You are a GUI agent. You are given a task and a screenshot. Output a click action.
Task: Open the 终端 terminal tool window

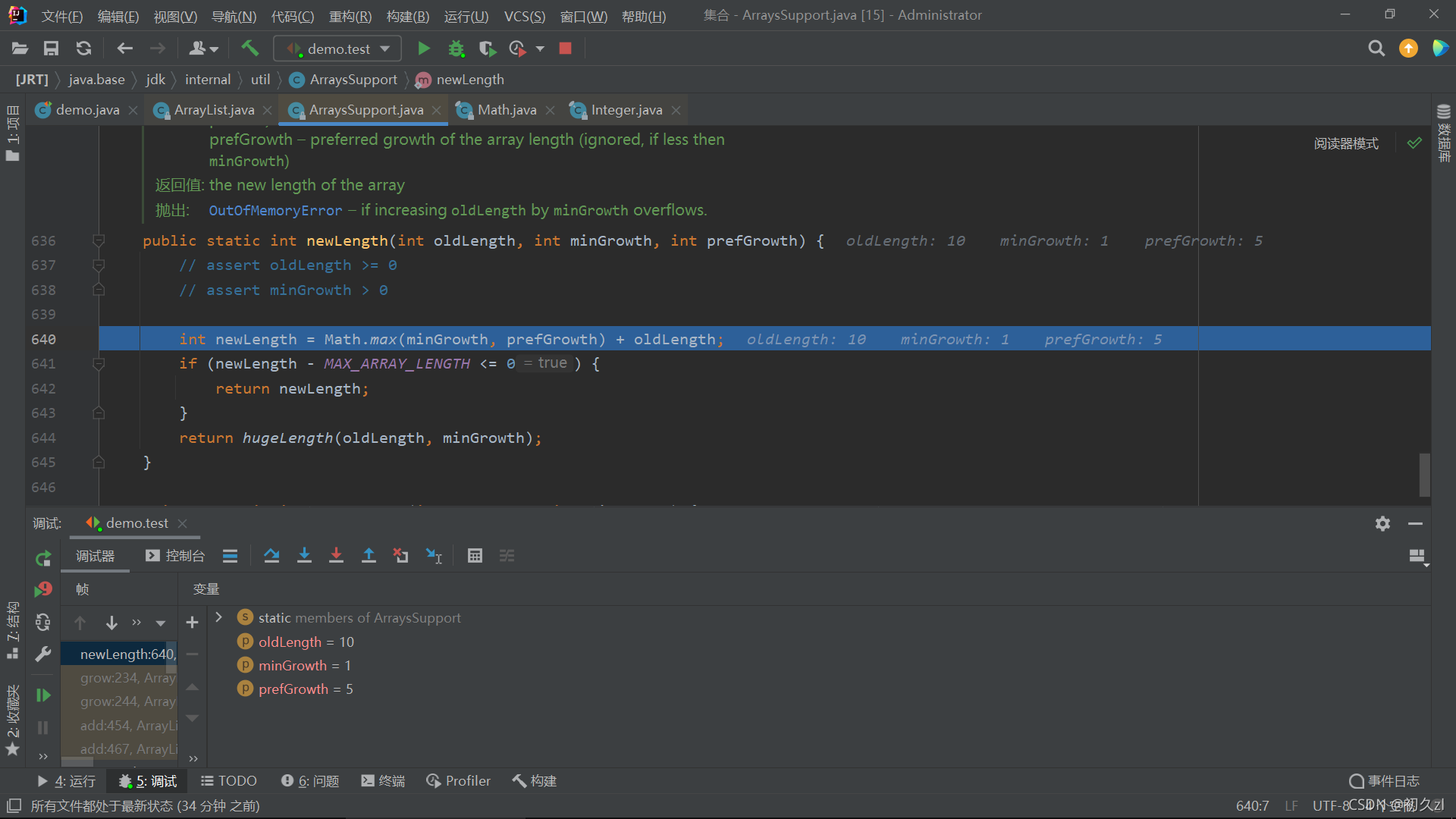pyautogui.click(x=383, y=781)
